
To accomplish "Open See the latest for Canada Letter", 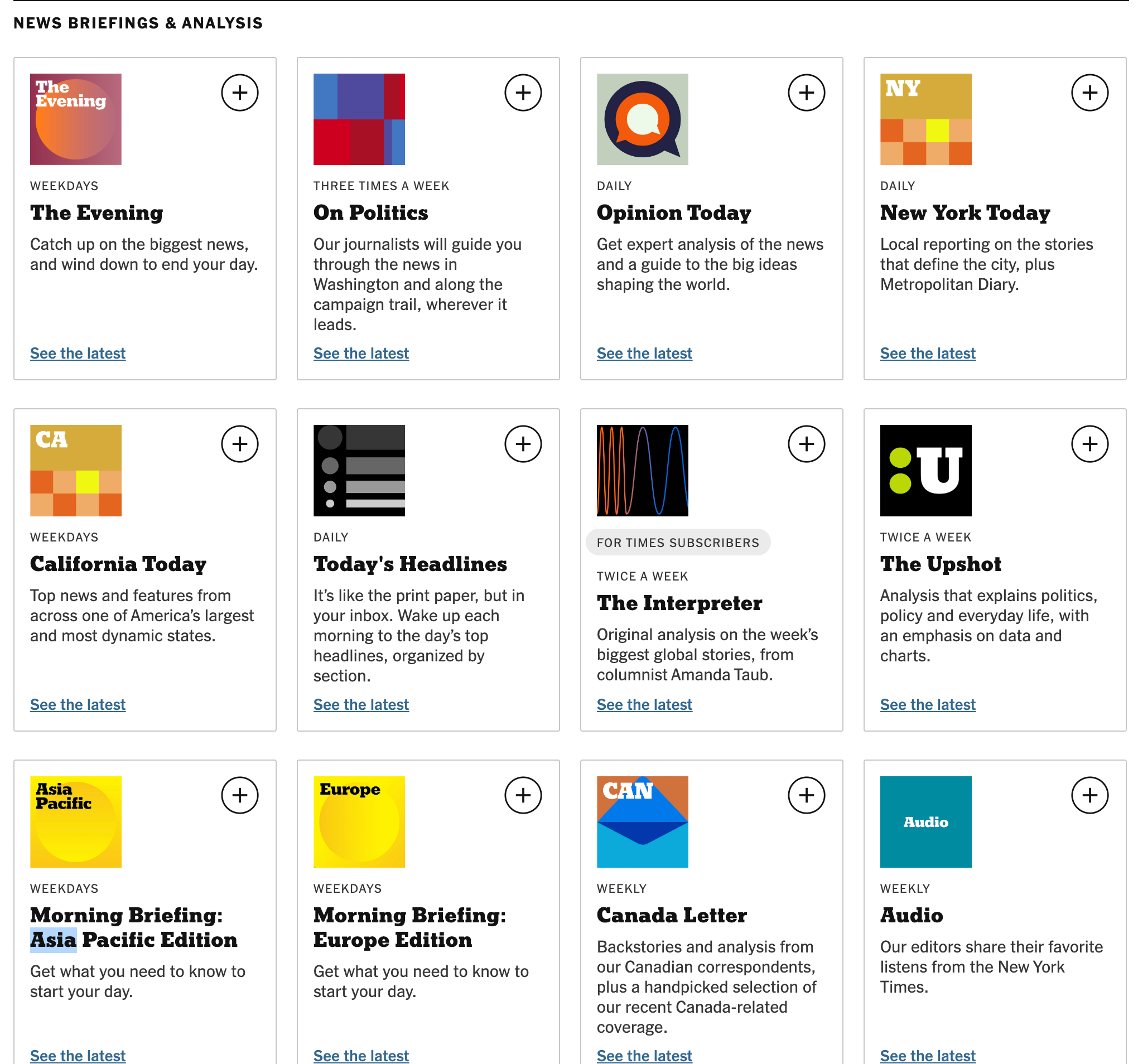I will (x=644, y=1056).
